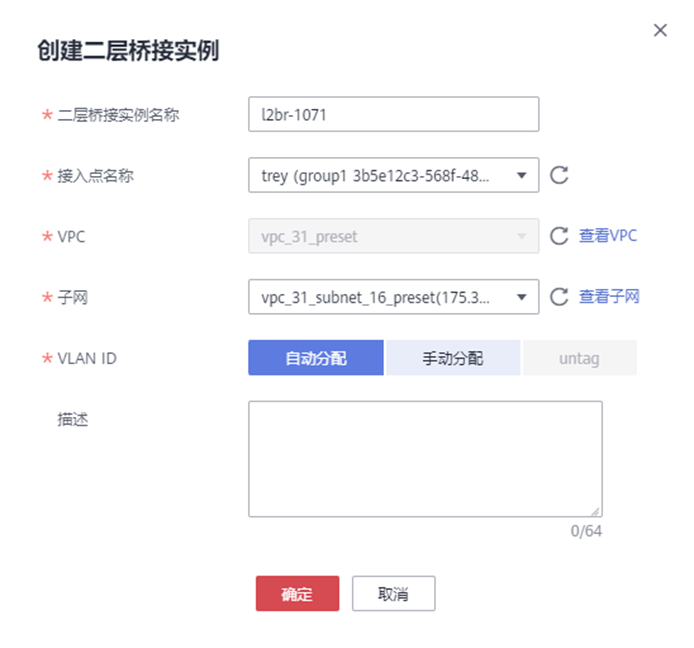Image resolution: width=694 pixels, height=648 pixels.
Task: Open the vpc_31_subnet_16_preset subnet dropdown
Action: tap(393, 296)
